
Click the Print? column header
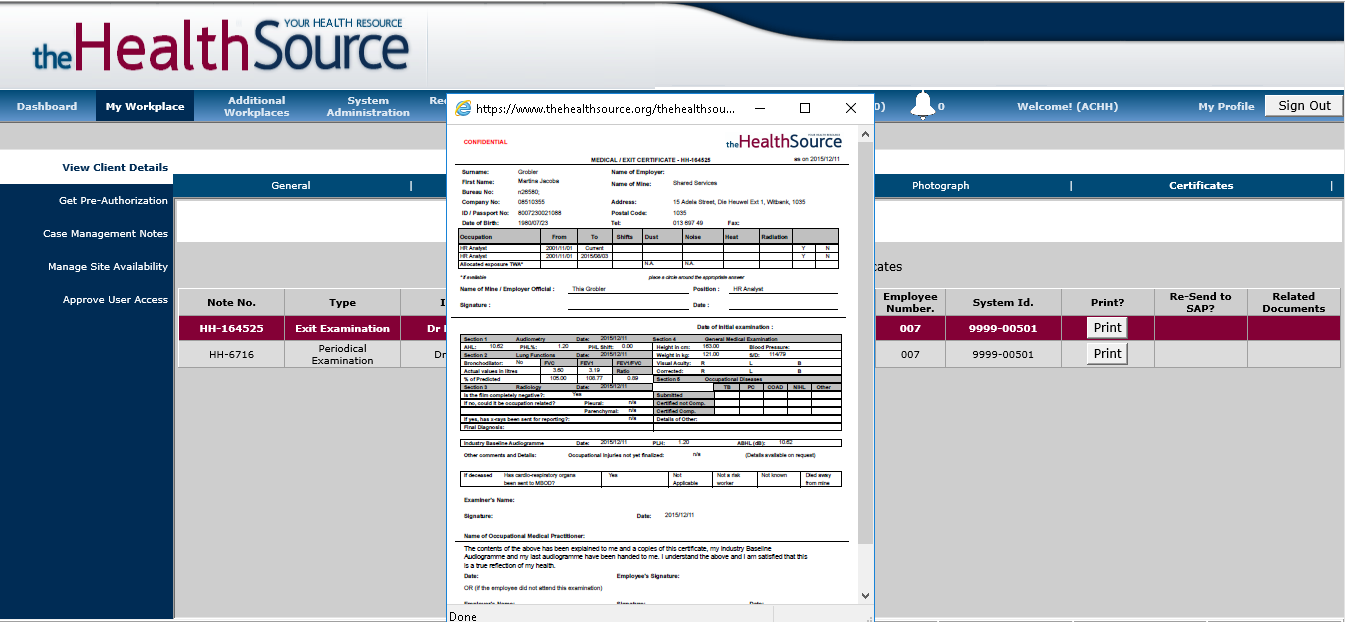tap(1107, 302)
